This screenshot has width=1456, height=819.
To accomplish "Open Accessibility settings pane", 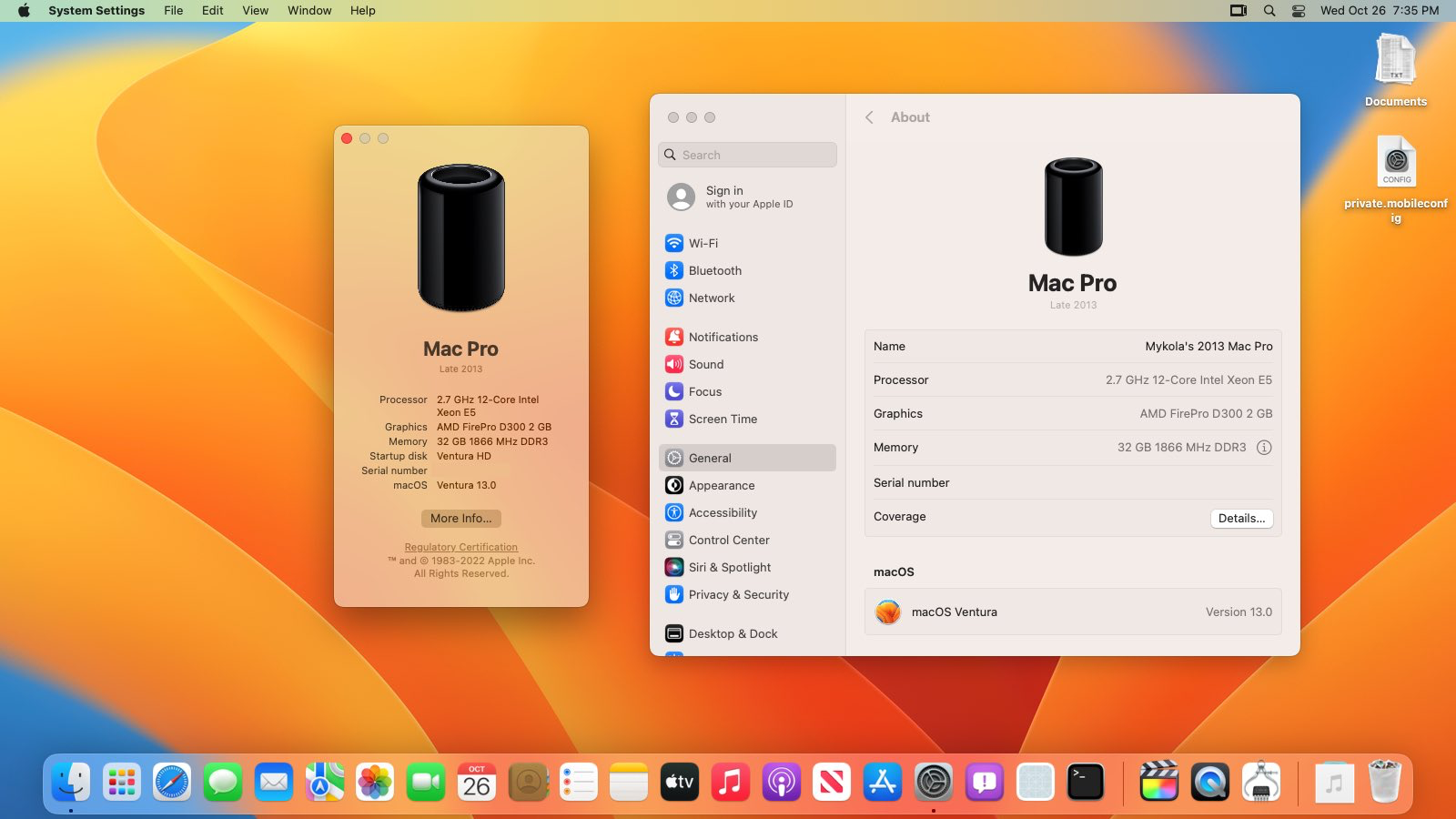I will click(747, 512).
